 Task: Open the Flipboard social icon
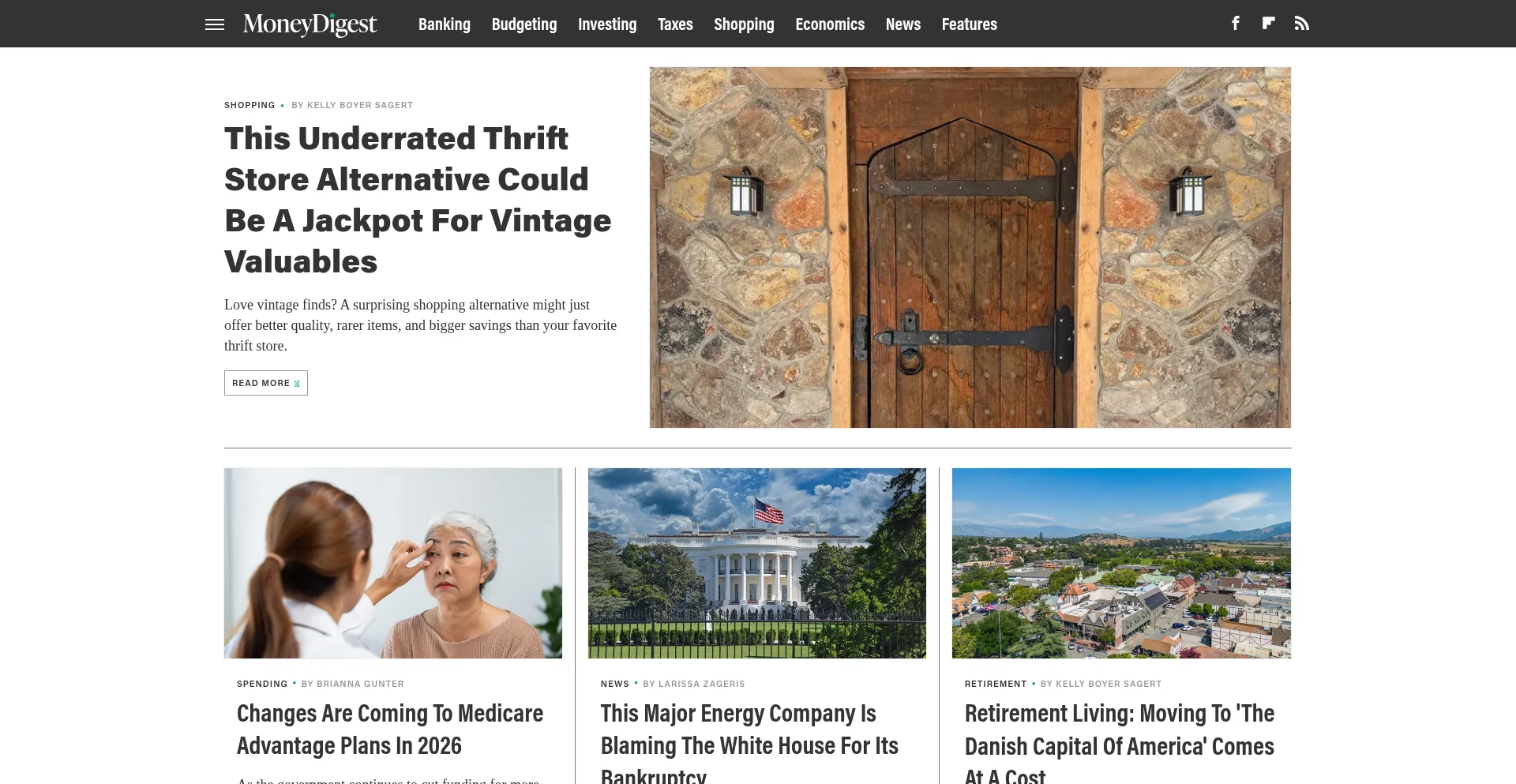coord(1268,24)
